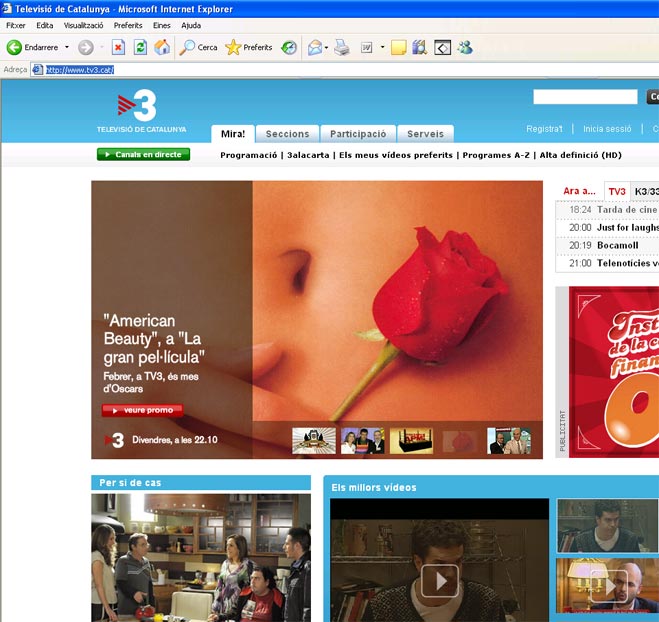The image size is (659, 622).
Task: Open the History clock icon
Action: pos(289,47)
